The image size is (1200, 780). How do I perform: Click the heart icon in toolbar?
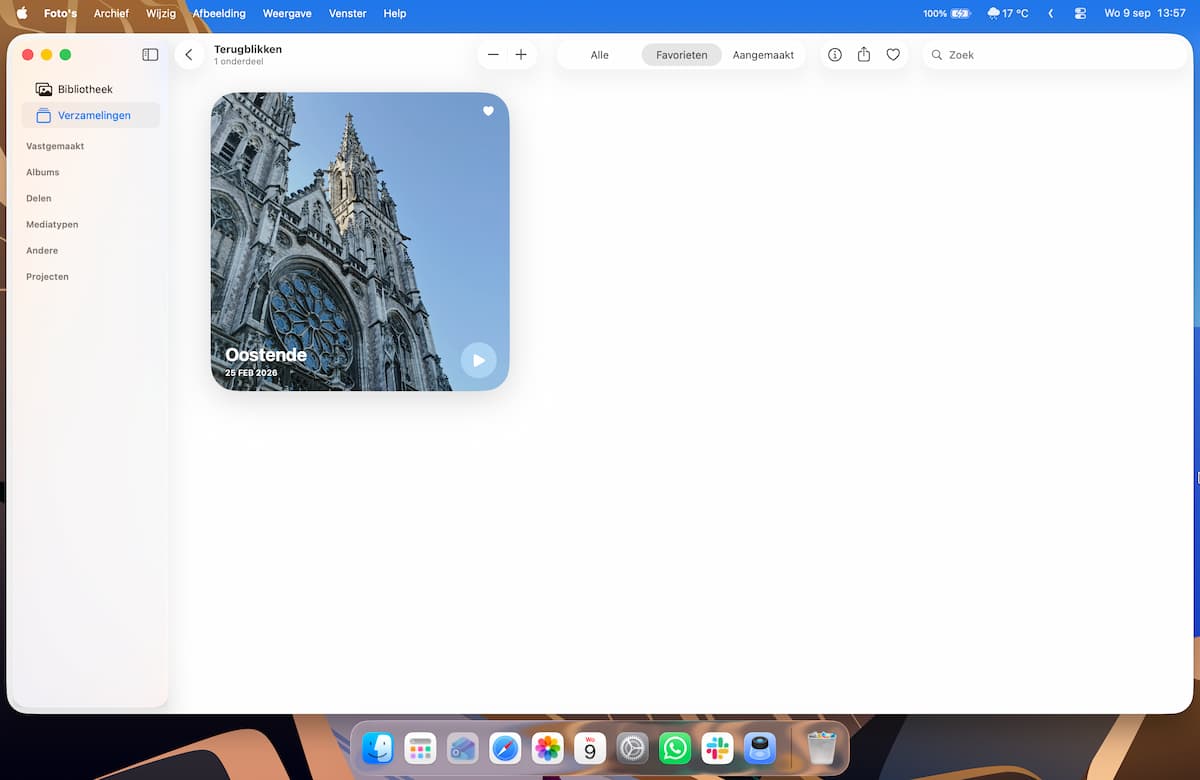click(893, 55)
